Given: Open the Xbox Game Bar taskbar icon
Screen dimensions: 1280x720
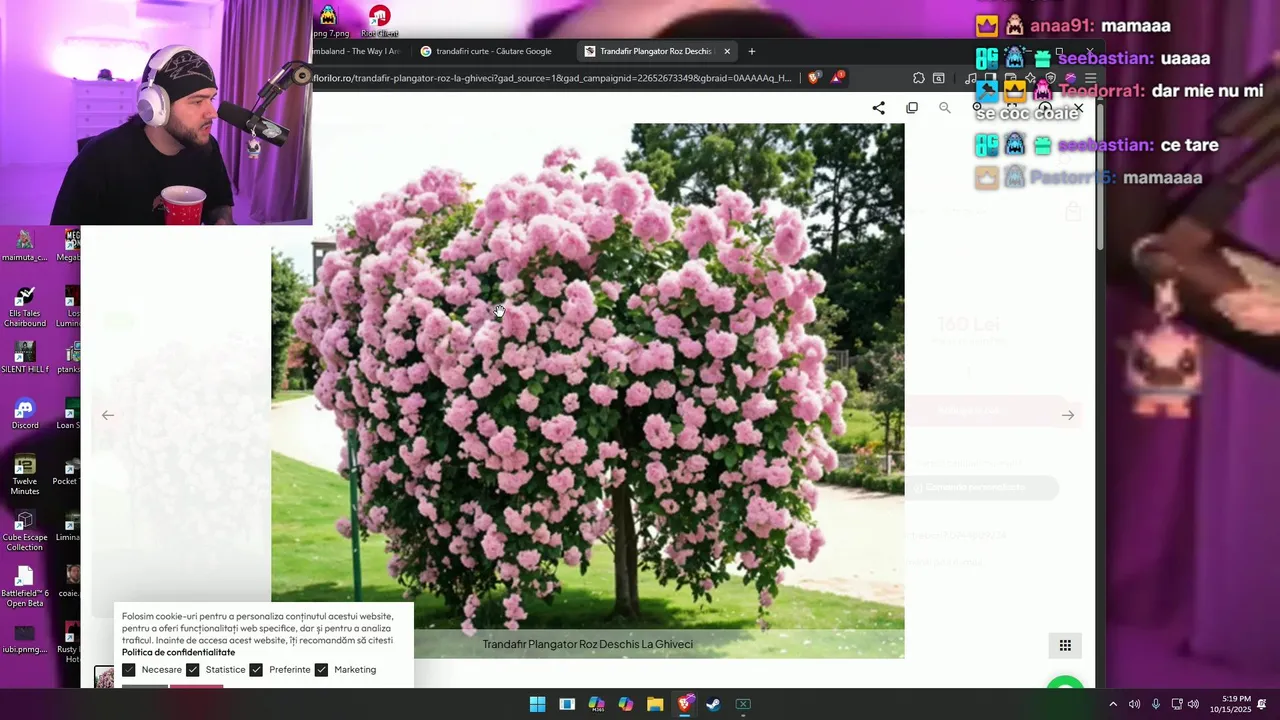Looking at the screenshot, I should click(743, 704).
